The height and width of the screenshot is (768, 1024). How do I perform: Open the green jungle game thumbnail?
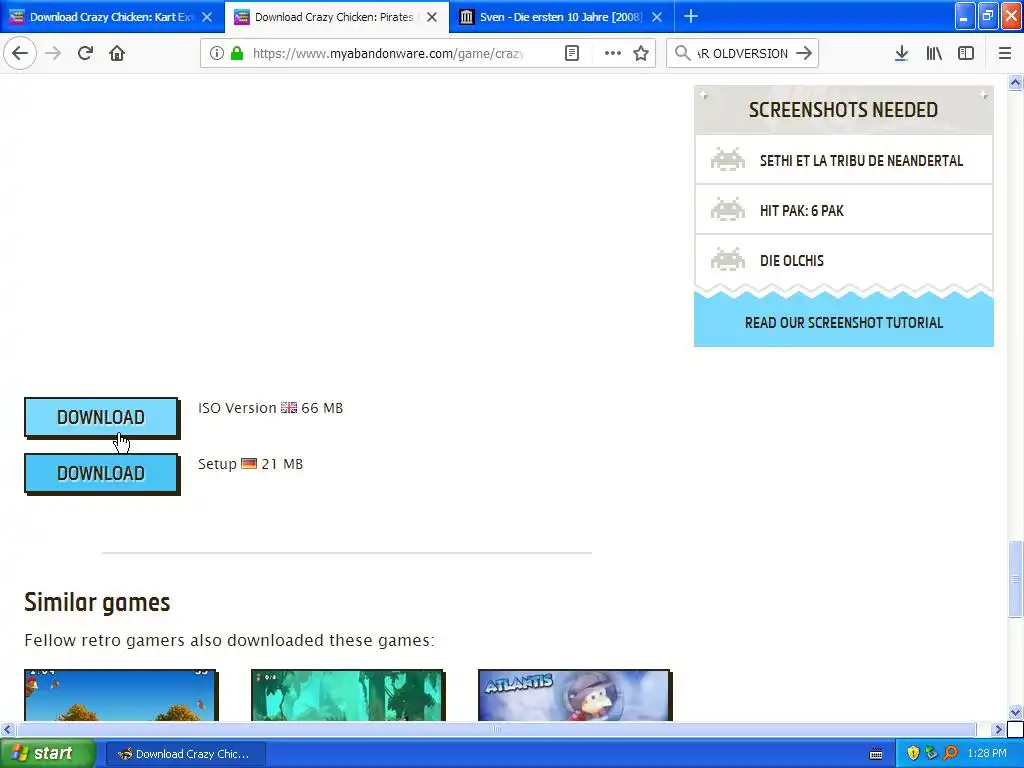click(x=347, y=695)
